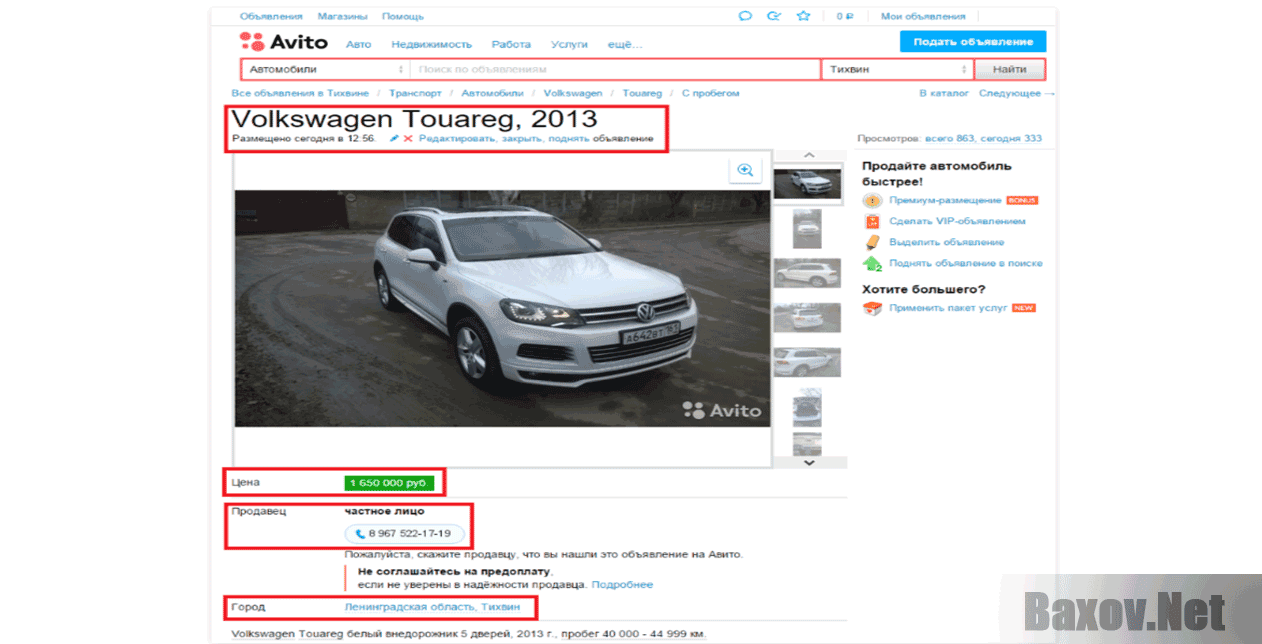This screenshot has height=644, width=1262.
Task: Click the Найти search button
Action: 1009,70
